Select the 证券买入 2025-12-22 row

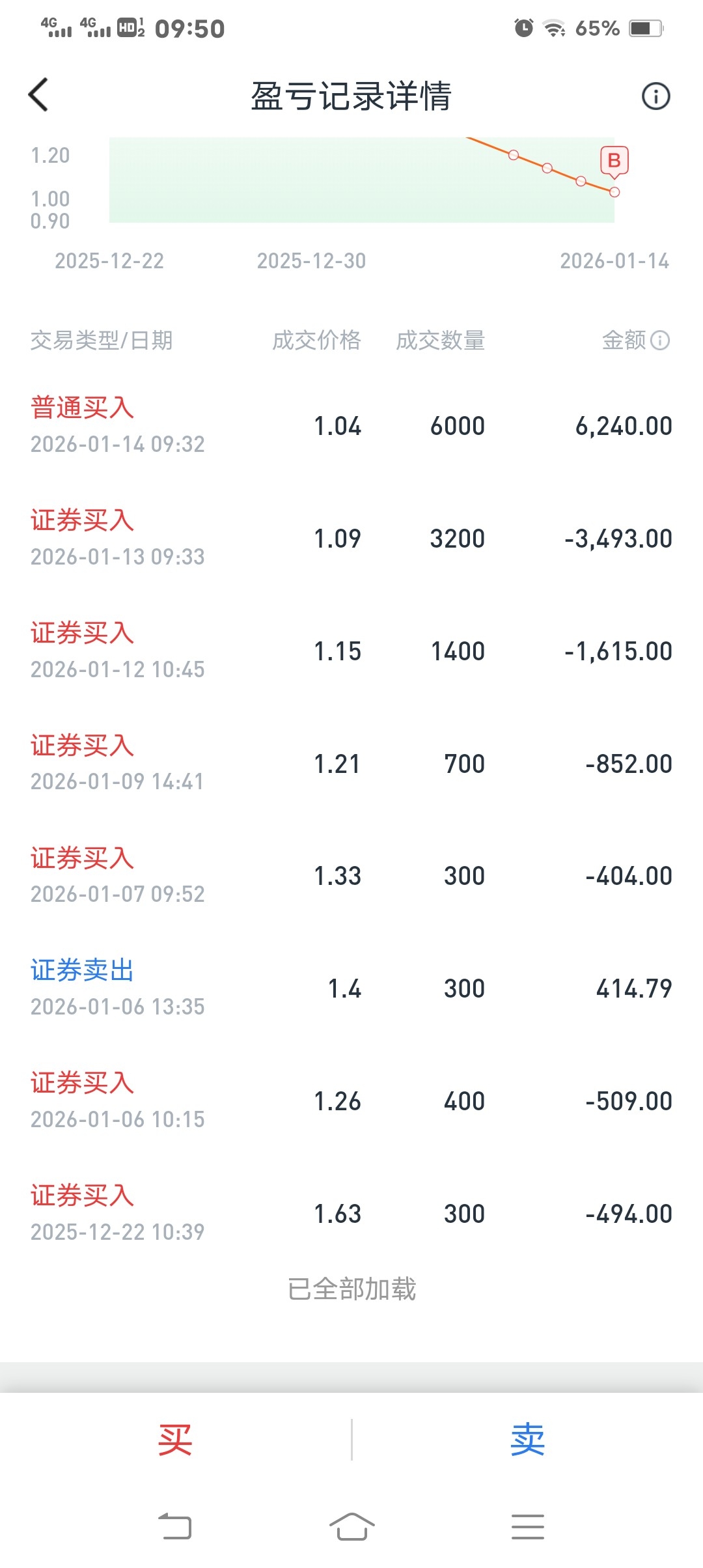[351, 1214]
